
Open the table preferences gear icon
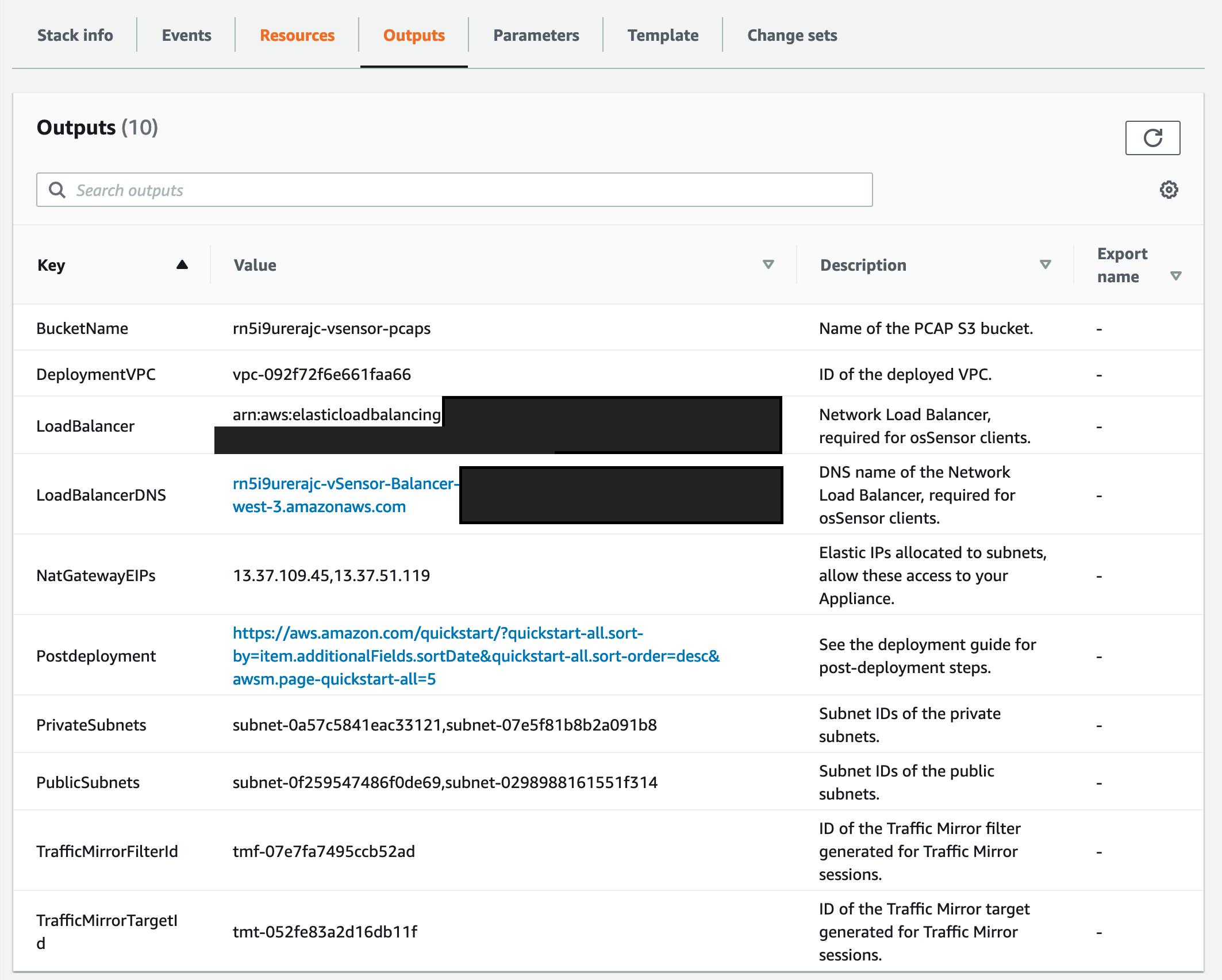point(1169,190)
